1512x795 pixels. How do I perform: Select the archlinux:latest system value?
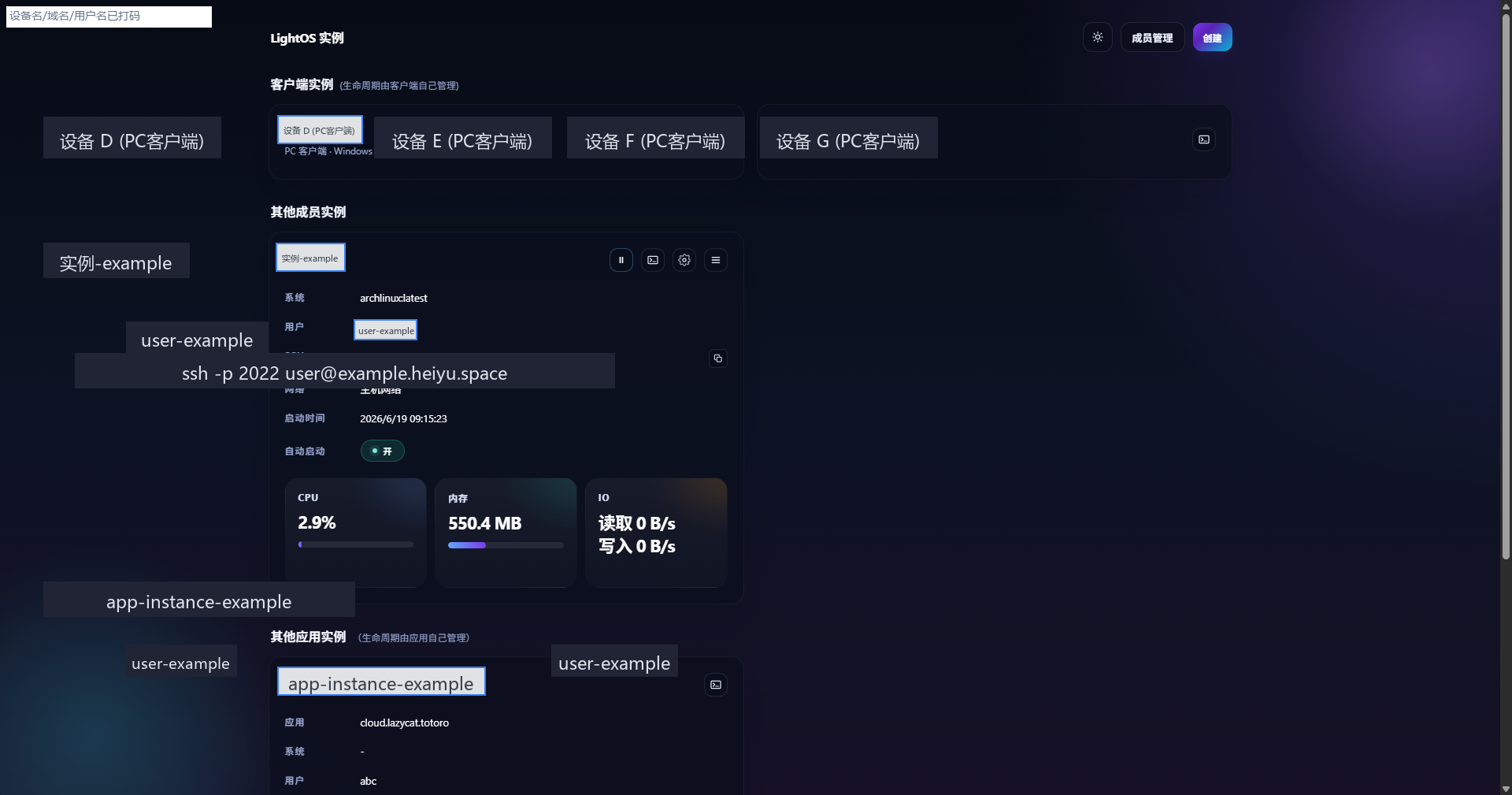(394, 298)
